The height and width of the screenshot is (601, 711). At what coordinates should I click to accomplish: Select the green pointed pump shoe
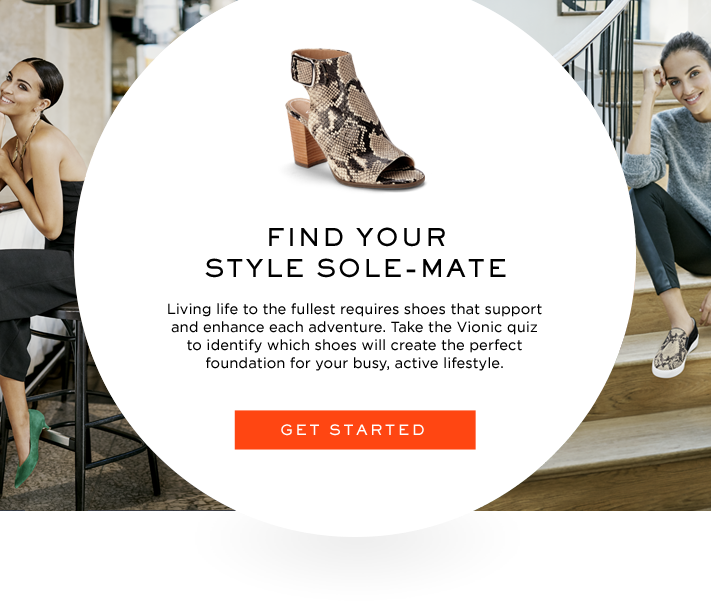31,447
